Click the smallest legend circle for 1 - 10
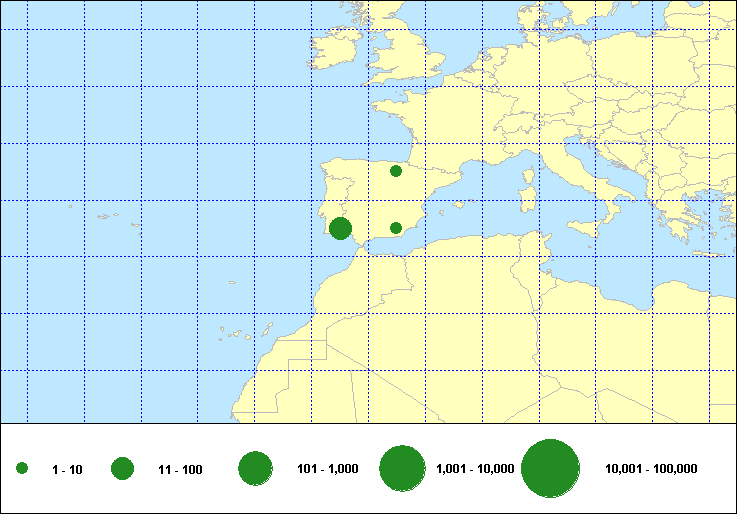Screen dimensions: 737x514 point(22,468)
